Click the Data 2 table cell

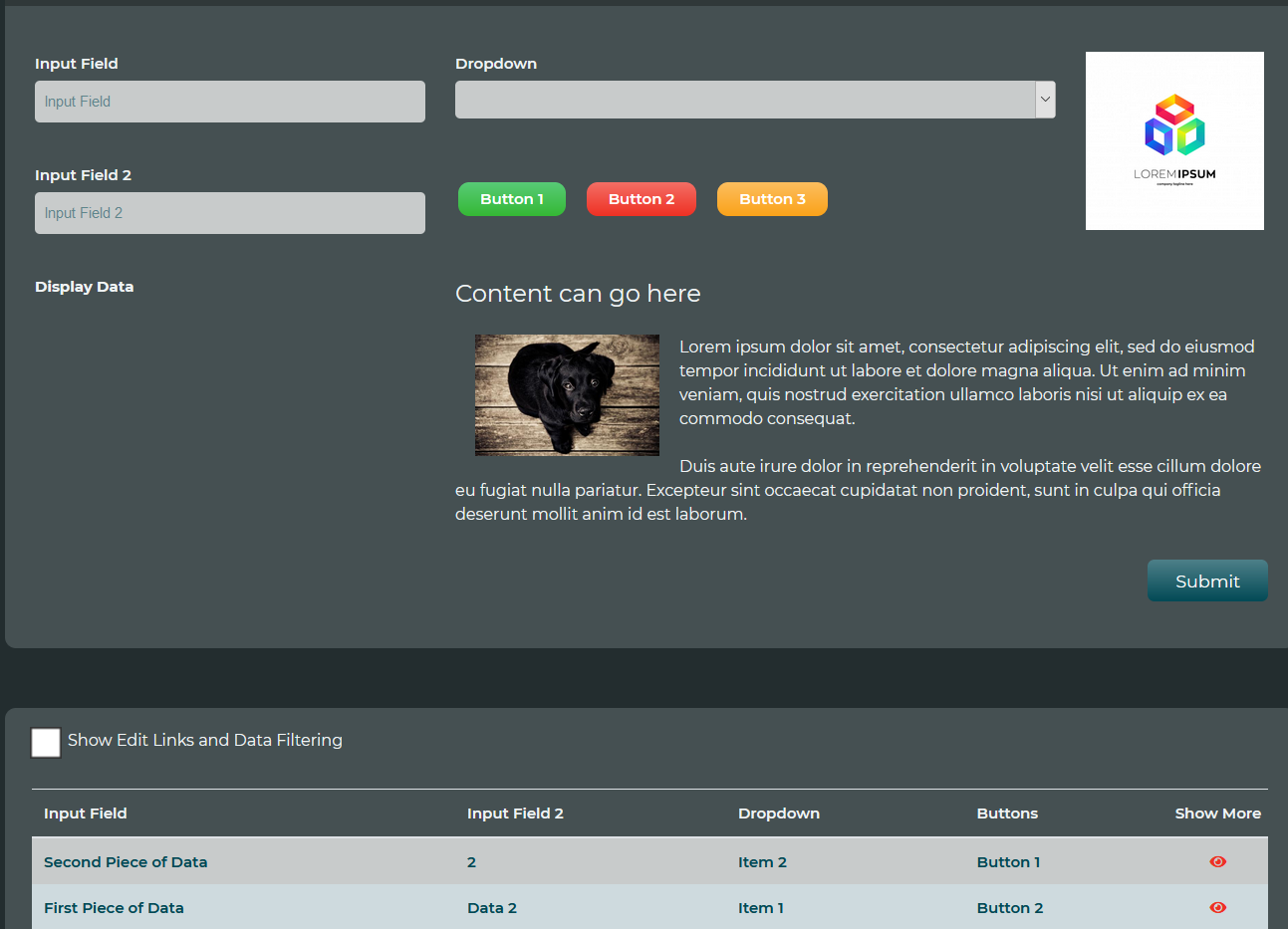click(492, 908)
